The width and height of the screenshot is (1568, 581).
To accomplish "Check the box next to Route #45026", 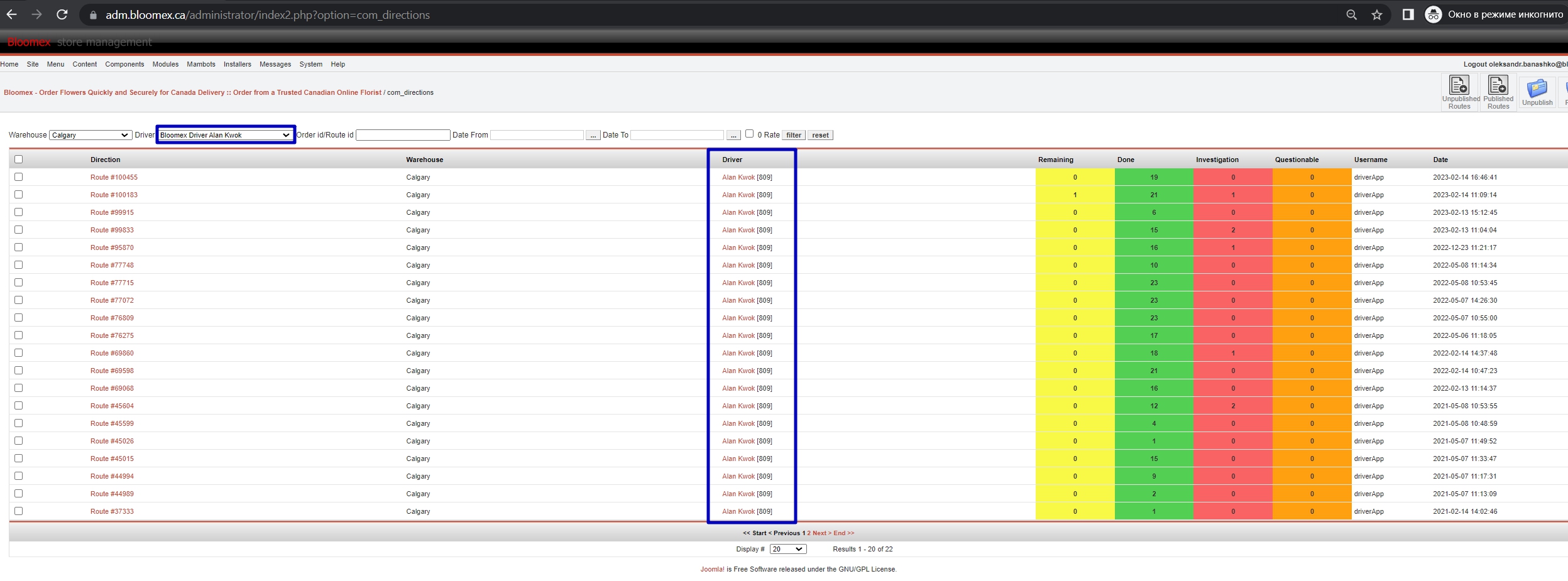I will 18,440.
